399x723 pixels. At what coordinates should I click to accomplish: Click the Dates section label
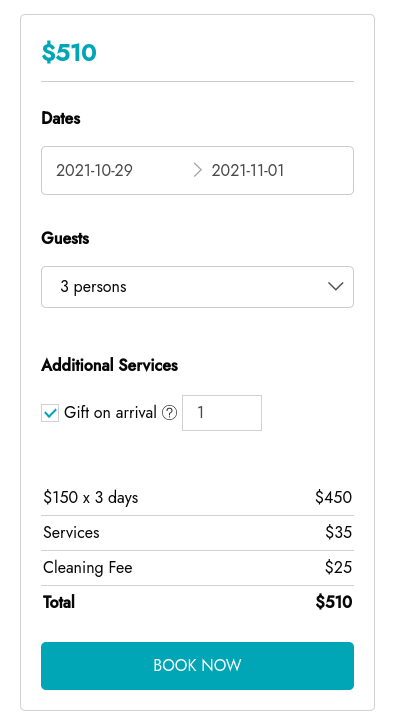tap(61, 118)
